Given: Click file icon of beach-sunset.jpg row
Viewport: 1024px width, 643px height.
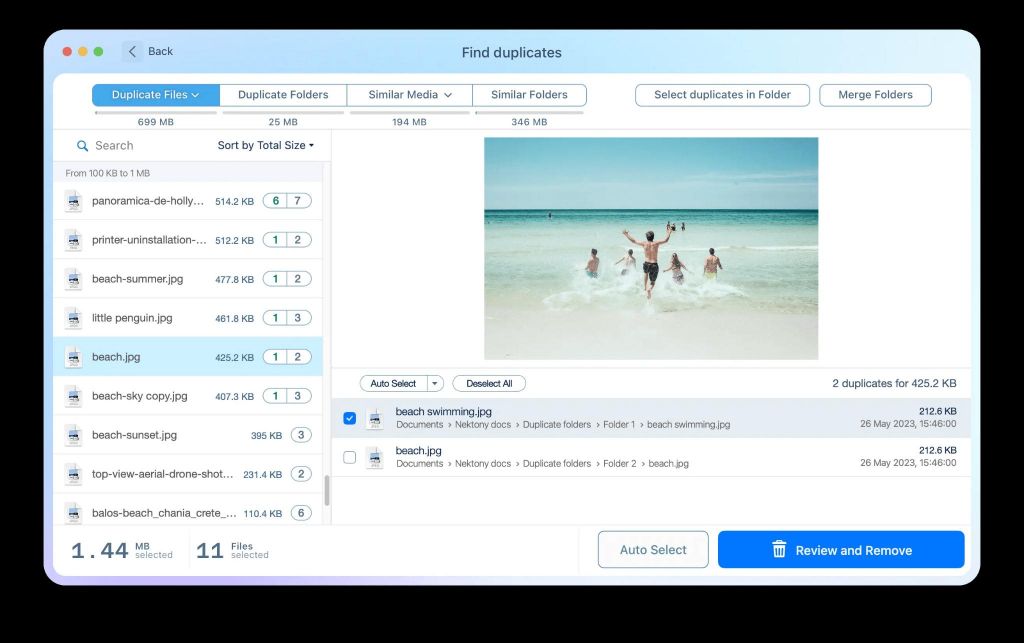Looking at the screenshot, I should tap(74, 435).
